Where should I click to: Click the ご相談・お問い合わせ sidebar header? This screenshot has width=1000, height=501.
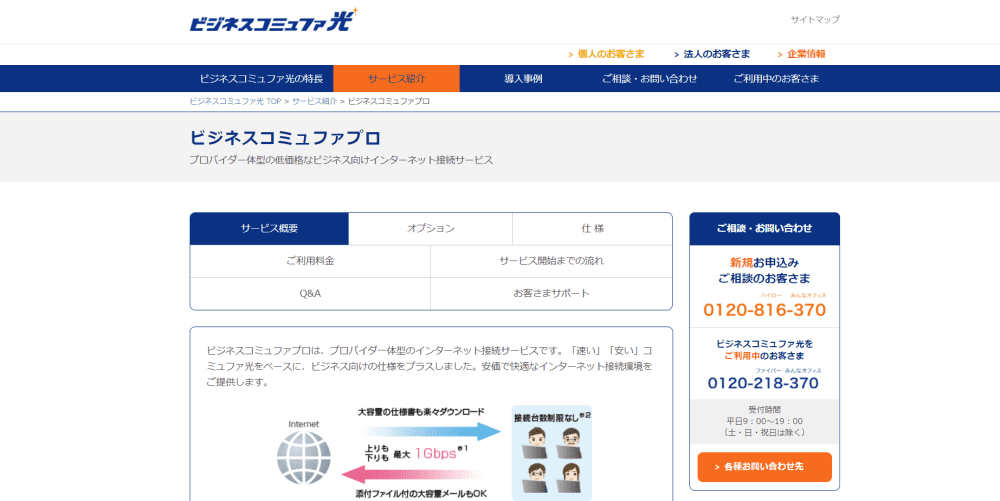pos(764,228)
